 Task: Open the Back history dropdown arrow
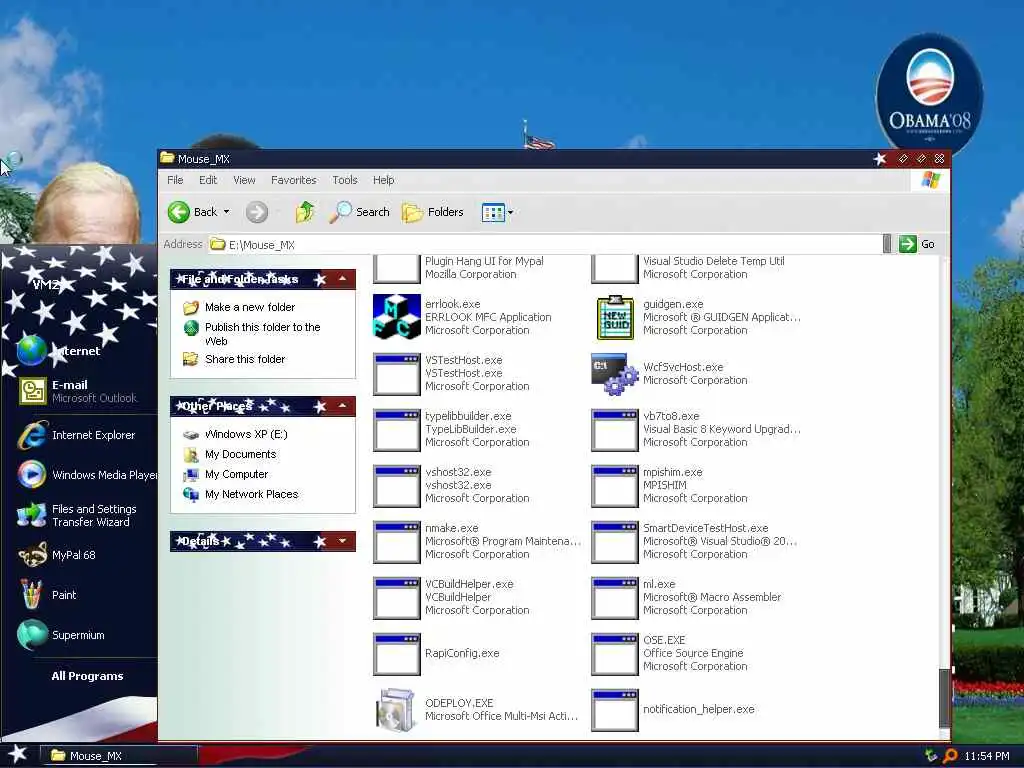point(227,212)
